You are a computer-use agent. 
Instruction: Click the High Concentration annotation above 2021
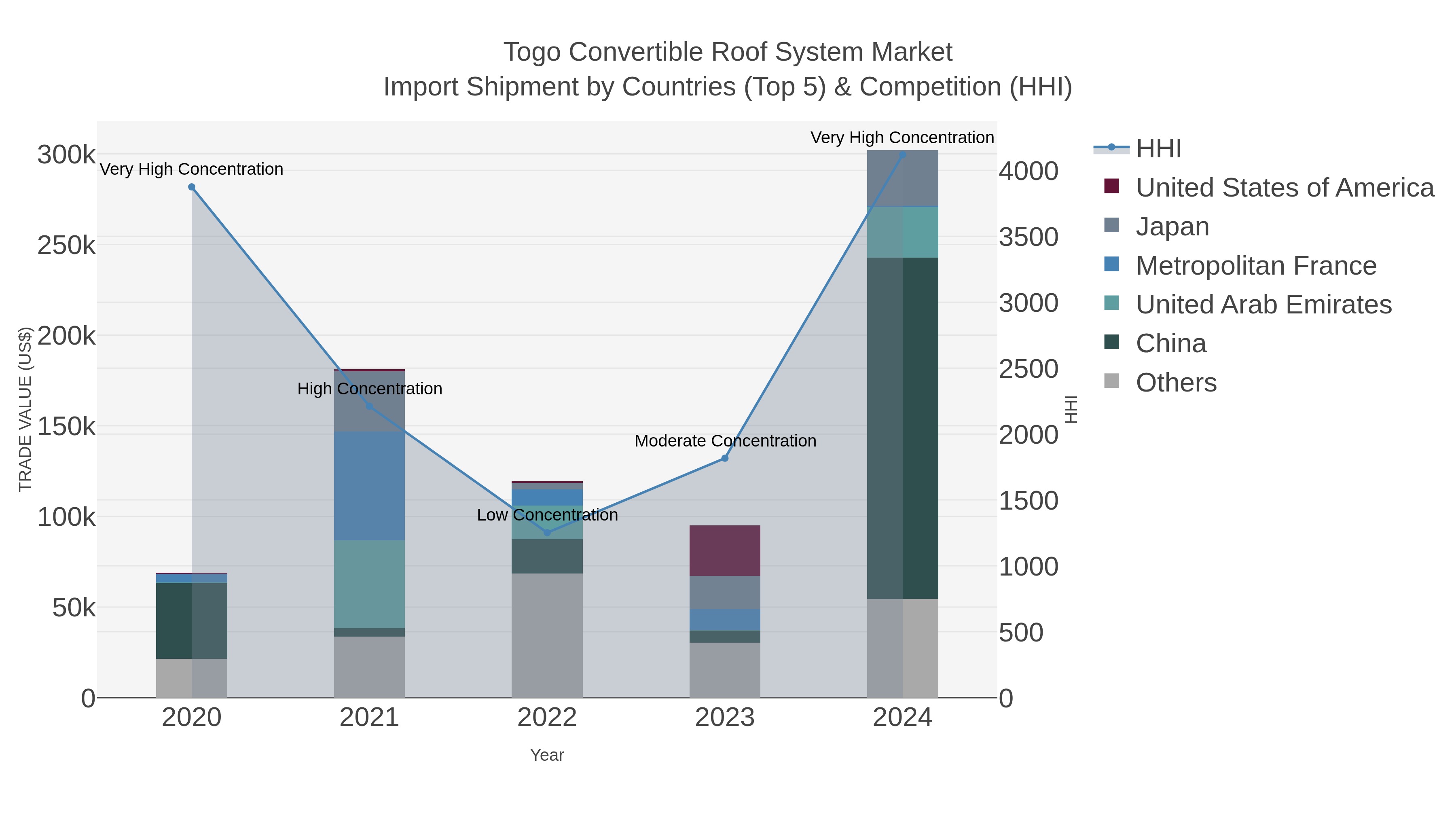pos(370,389)
